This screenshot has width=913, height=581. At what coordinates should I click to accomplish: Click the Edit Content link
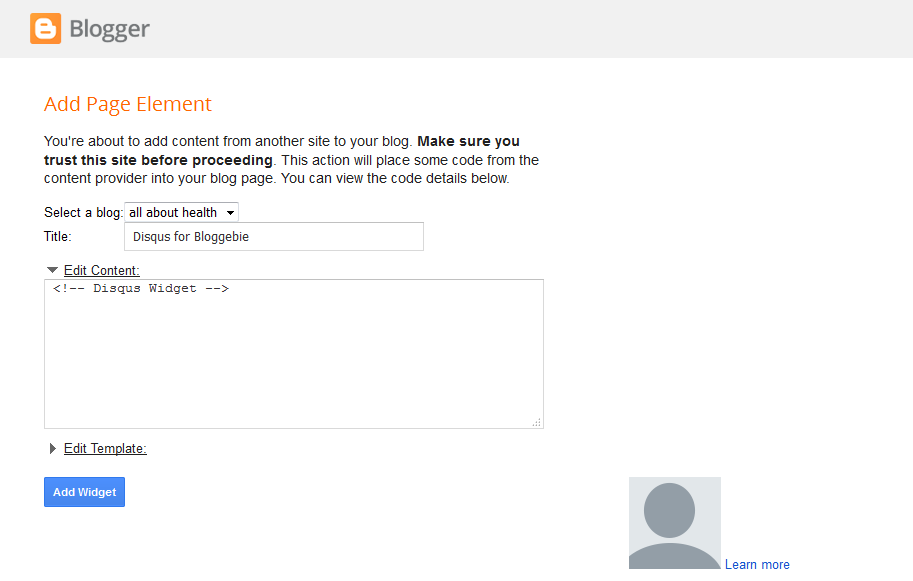point(102,270)
